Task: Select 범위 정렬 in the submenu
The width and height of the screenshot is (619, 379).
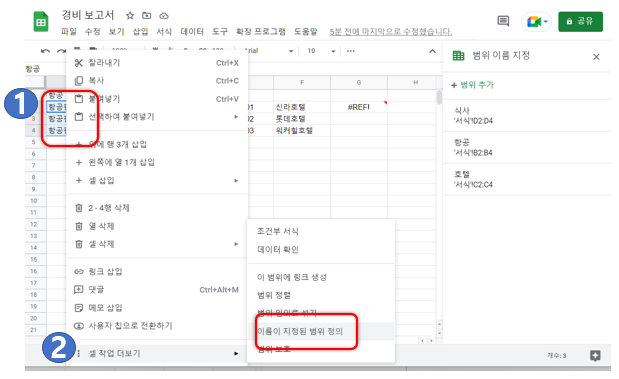Action: (321, 295)
